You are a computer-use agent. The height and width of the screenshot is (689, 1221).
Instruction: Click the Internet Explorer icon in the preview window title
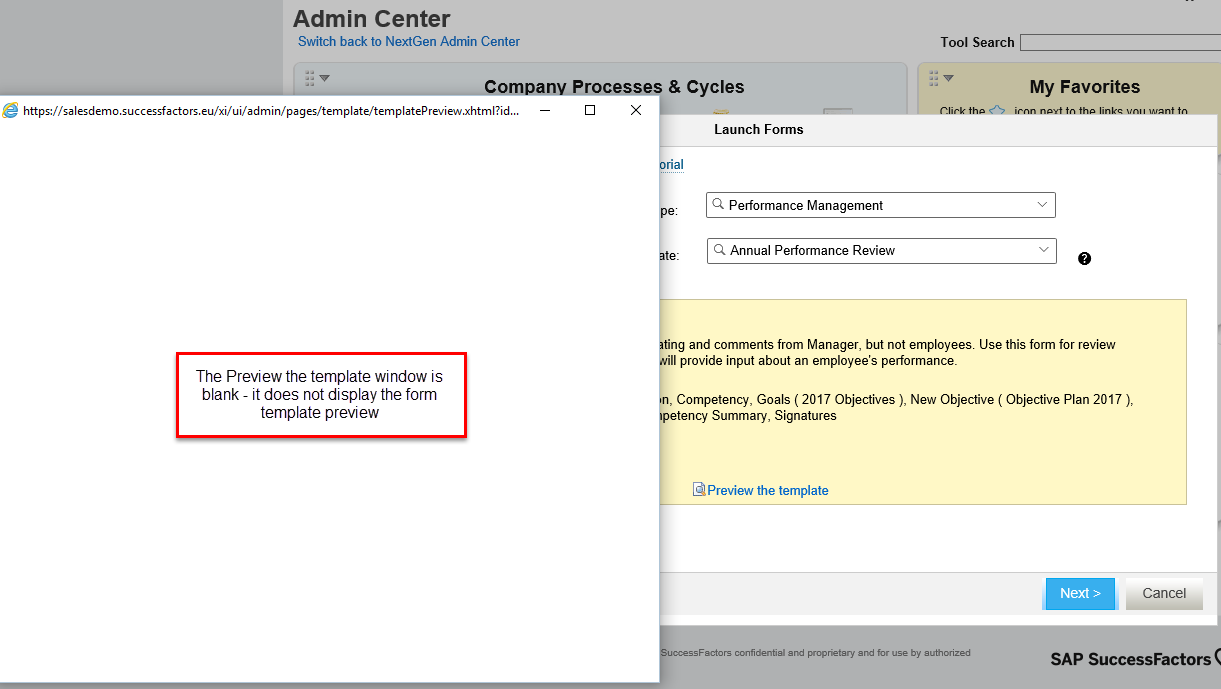(x=10, y=111)
